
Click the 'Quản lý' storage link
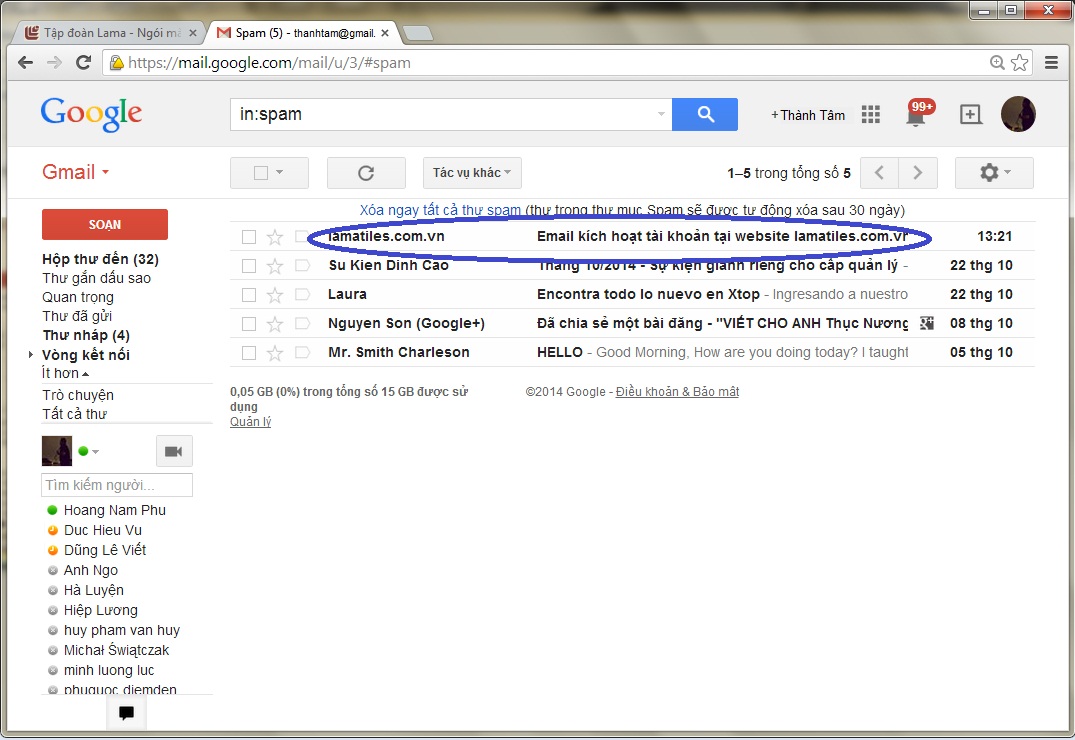250,421
